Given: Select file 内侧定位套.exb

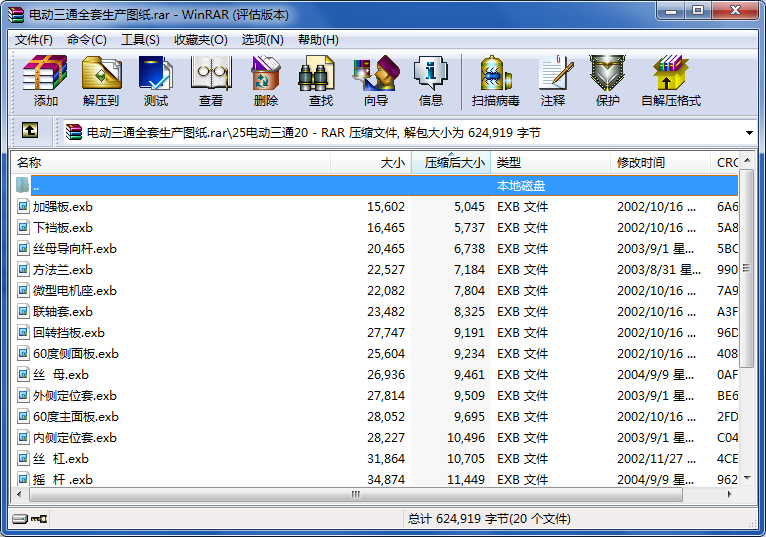Looking at the screenshot, I should click(75, 438).
